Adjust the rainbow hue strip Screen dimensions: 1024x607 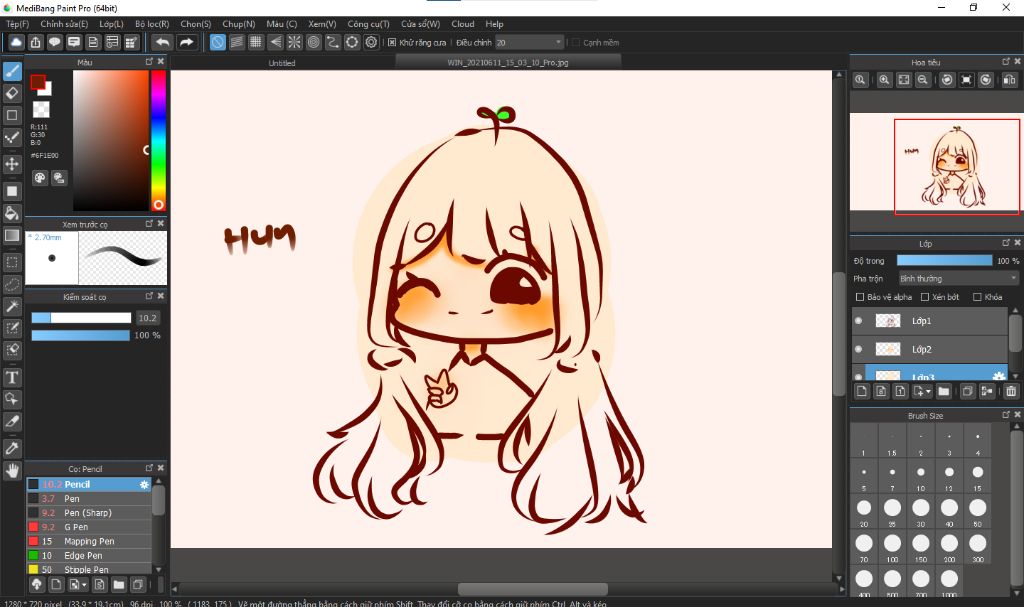[159, 140]
